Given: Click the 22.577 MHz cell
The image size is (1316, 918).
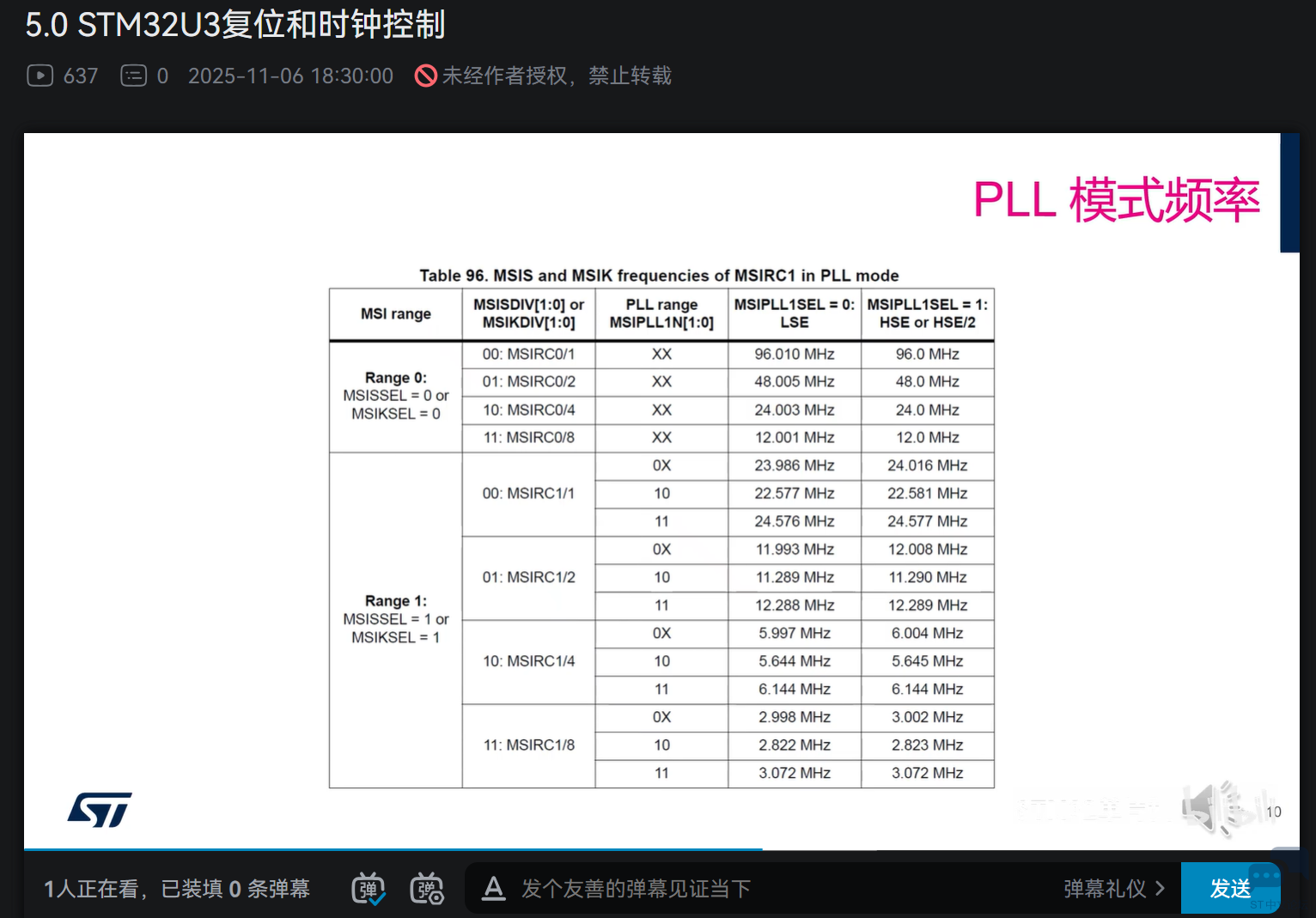Looking at the screenshot, I should pos(795,494).
